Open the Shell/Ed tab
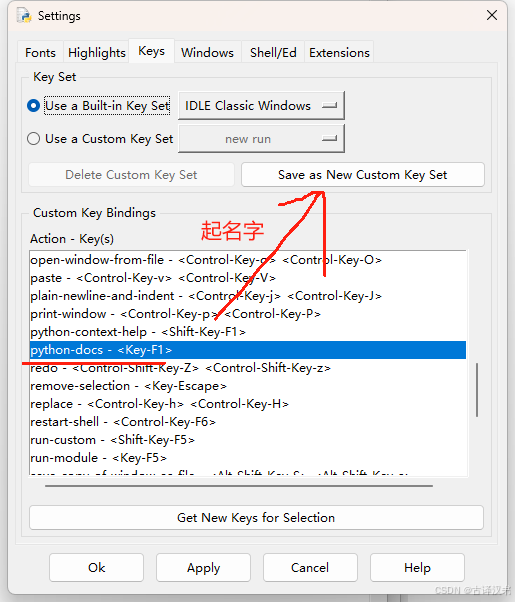The height and width of the screenshot is (602, 515). [273, 52]
